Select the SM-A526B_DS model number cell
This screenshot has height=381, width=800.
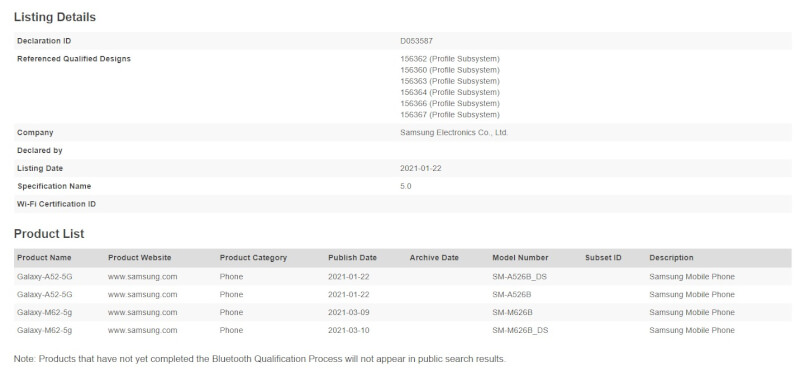click(x=520, y=276)
